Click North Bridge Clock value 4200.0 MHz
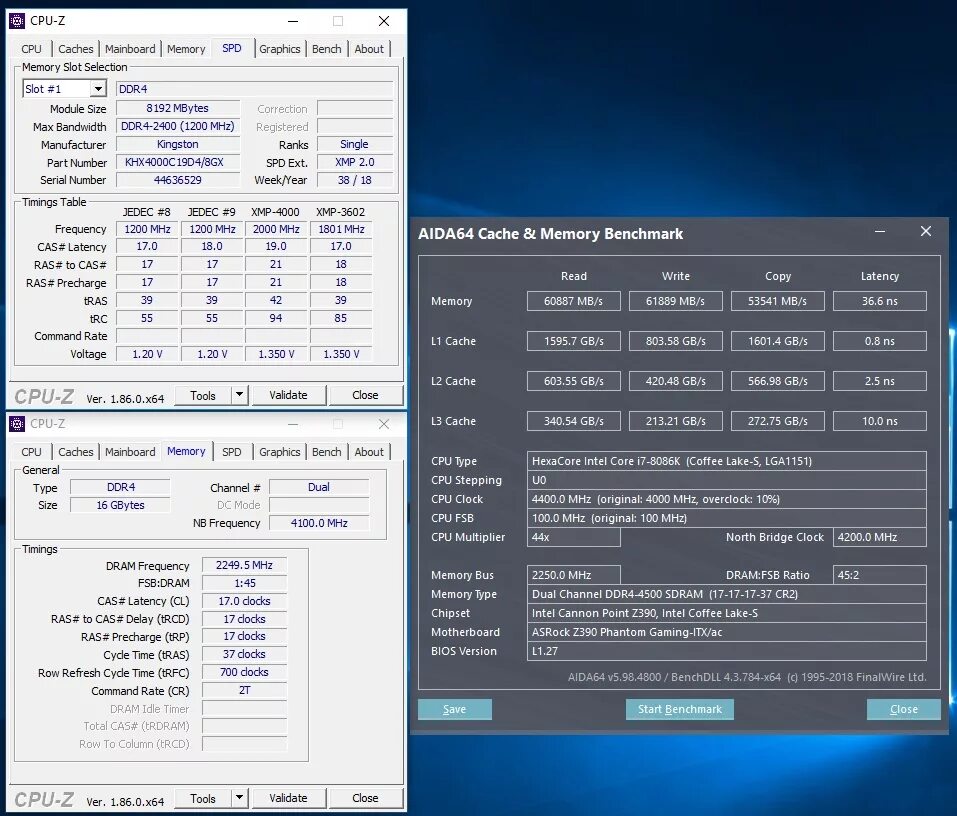957x816 pixels. [x=879, y=537]
